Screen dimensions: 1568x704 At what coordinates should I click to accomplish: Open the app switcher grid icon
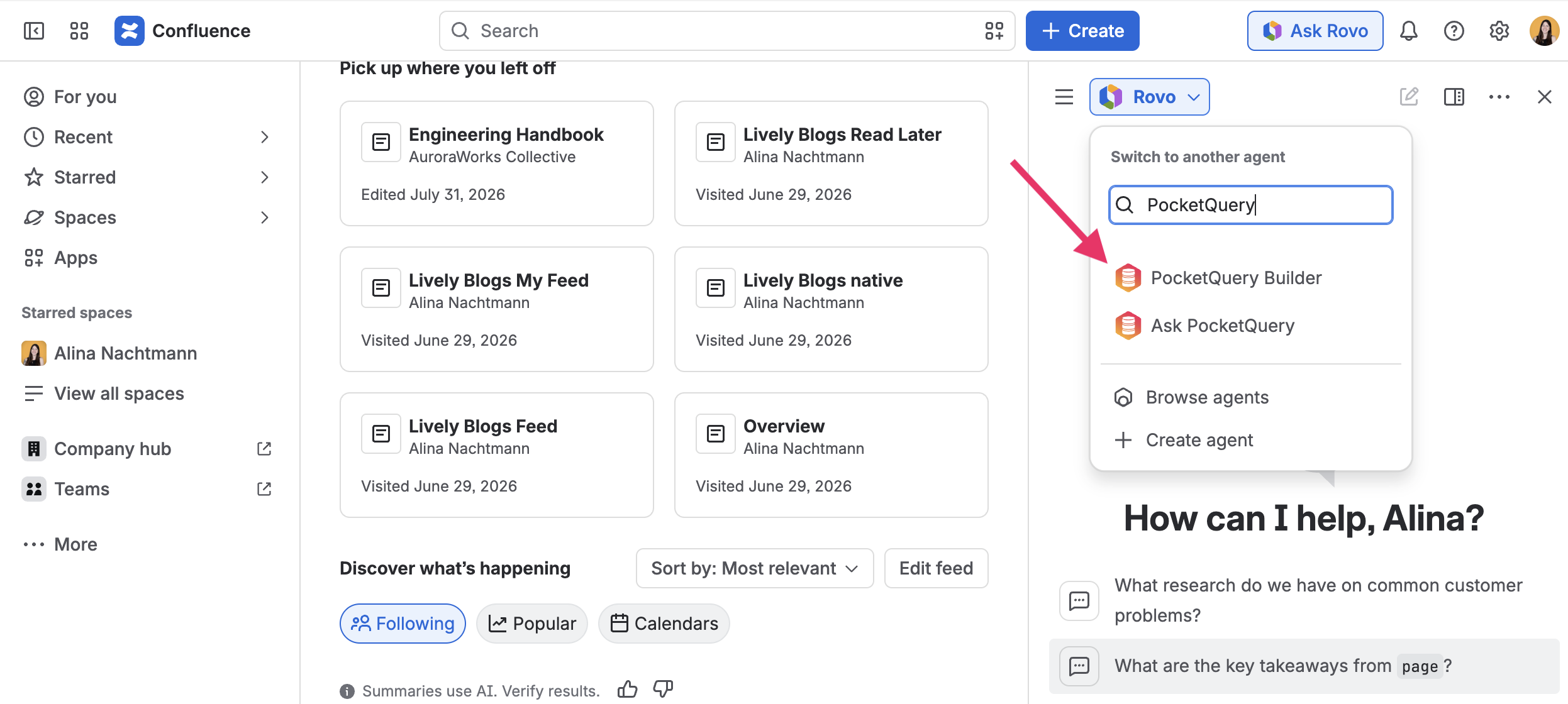point(79,31)
